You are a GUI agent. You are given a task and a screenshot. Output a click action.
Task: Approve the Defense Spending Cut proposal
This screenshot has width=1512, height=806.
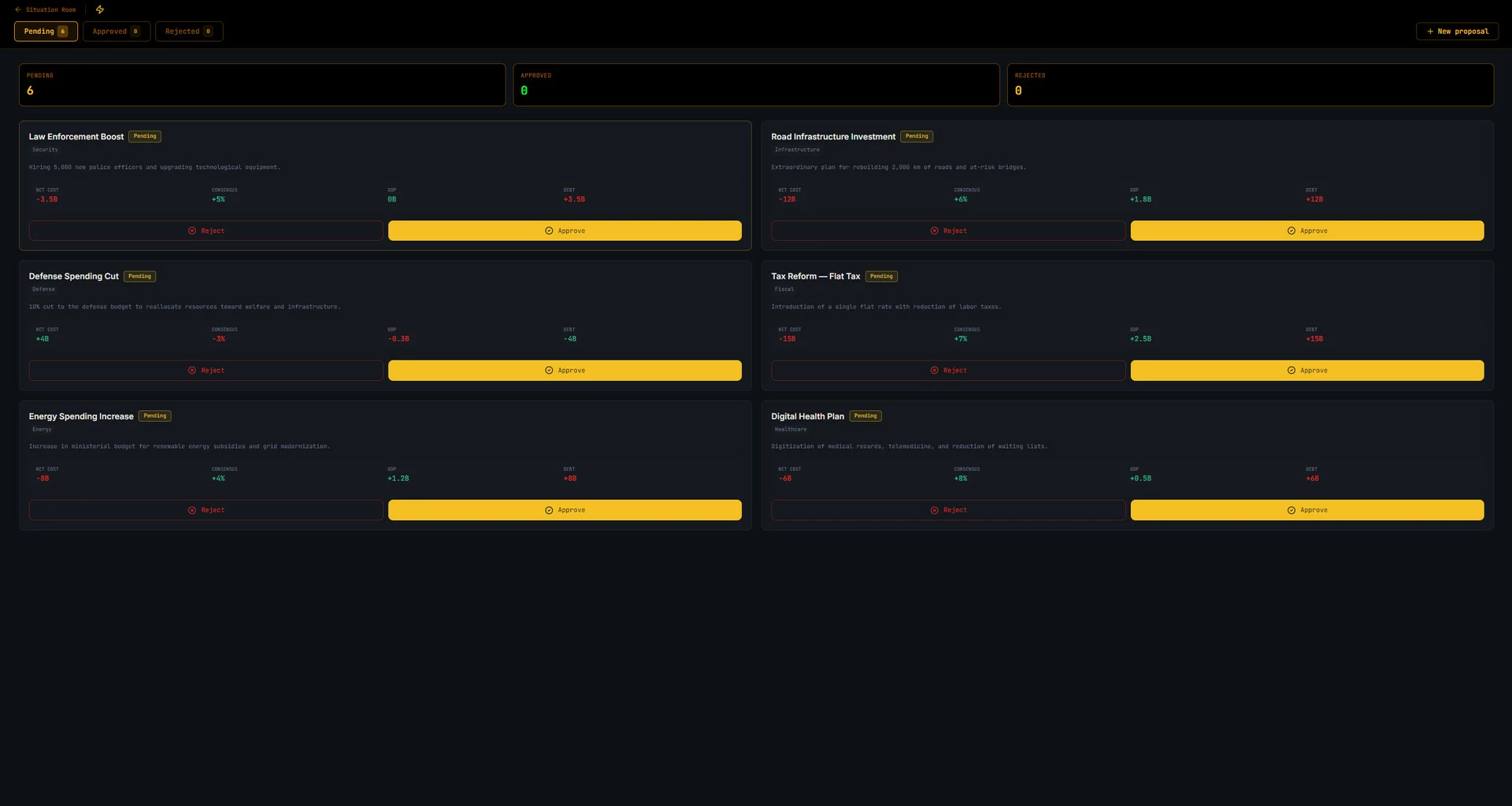click(x=565, y=370)
